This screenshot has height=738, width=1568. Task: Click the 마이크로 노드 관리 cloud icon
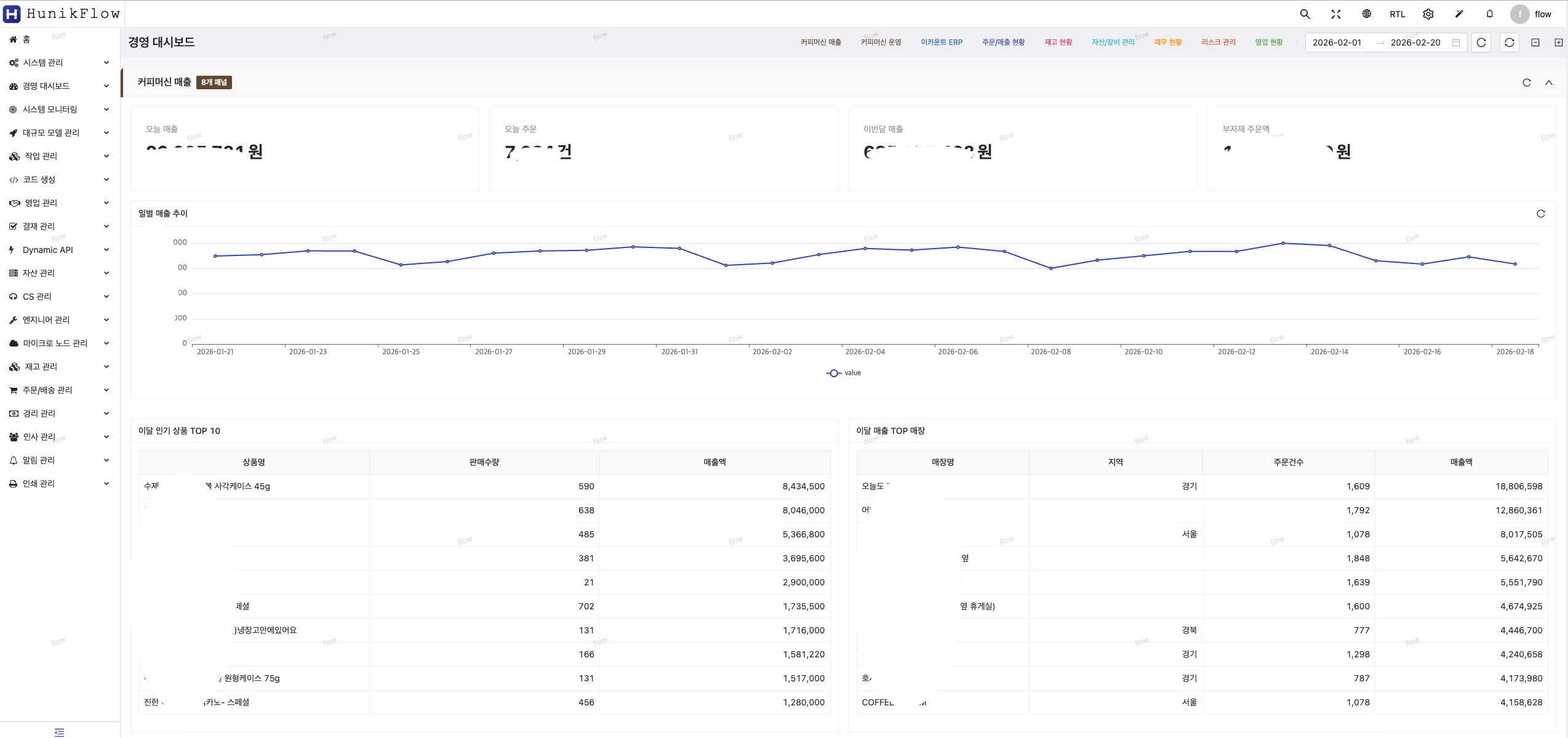[14, 343]
